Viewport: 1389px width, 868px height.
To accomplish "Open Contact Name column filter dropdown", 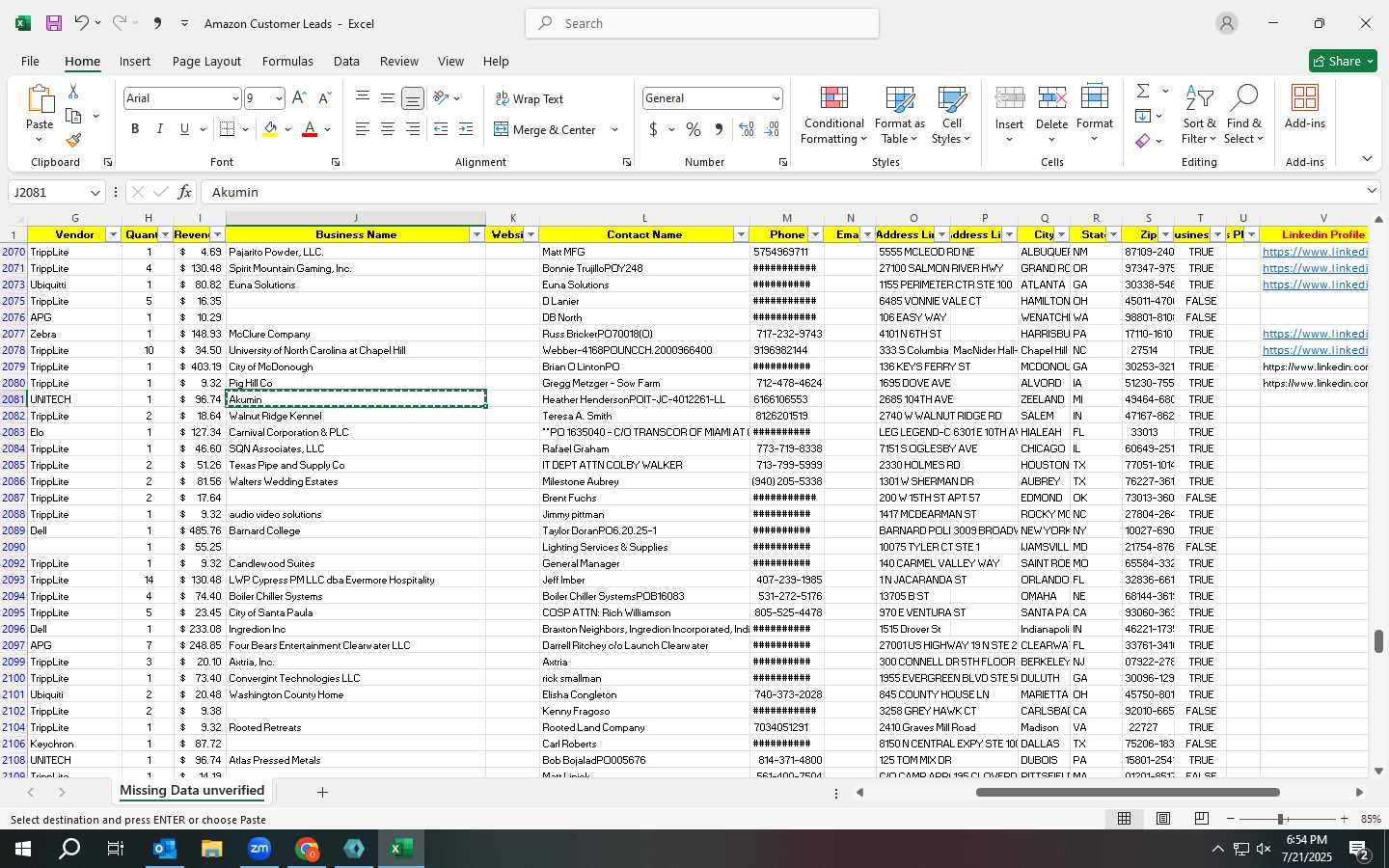I will click(x=741, y=234).
